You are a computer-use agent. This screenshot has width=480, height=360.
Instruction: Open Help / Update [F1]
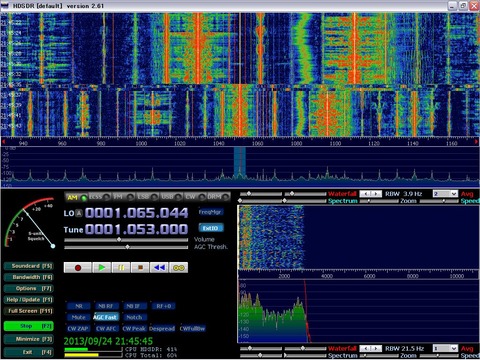pyautogui.click(x=29, y=300)
